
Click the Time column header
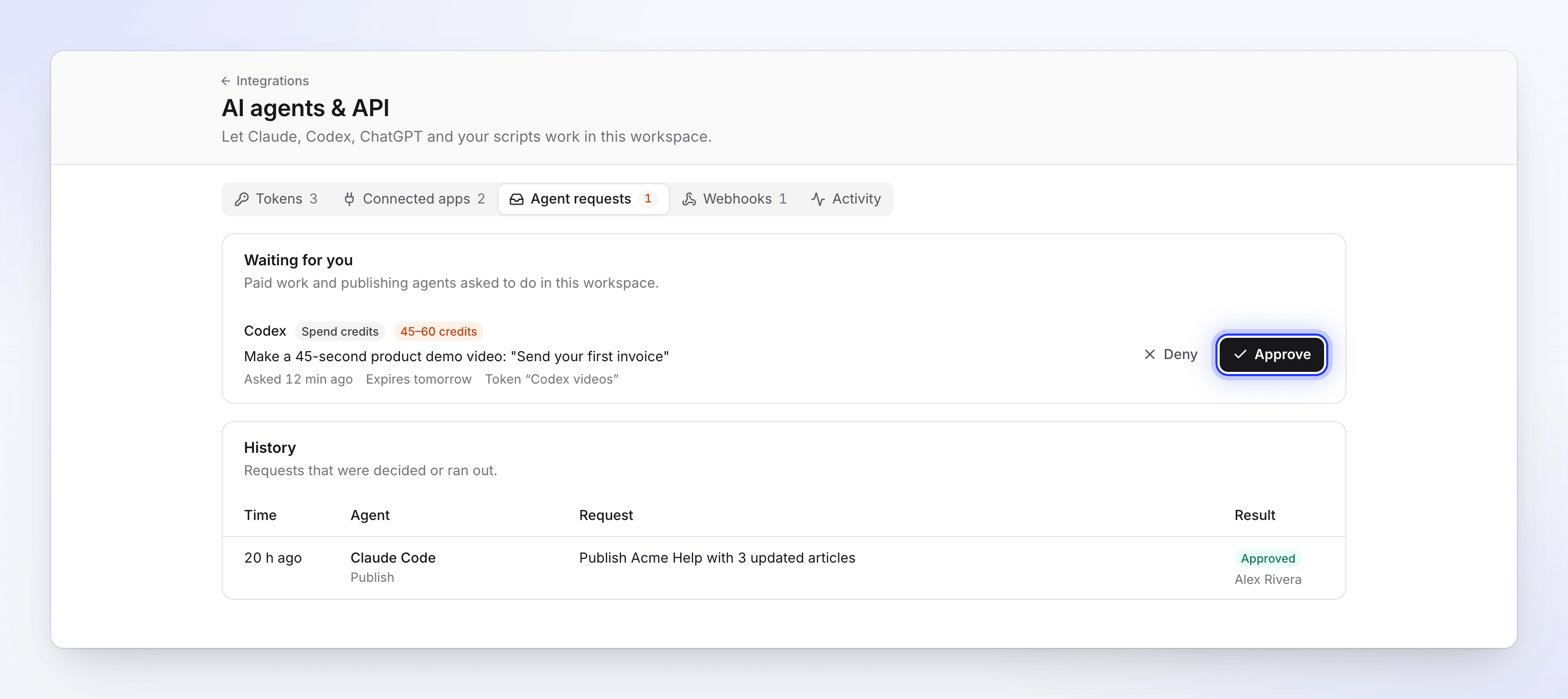tap(260, 515)
